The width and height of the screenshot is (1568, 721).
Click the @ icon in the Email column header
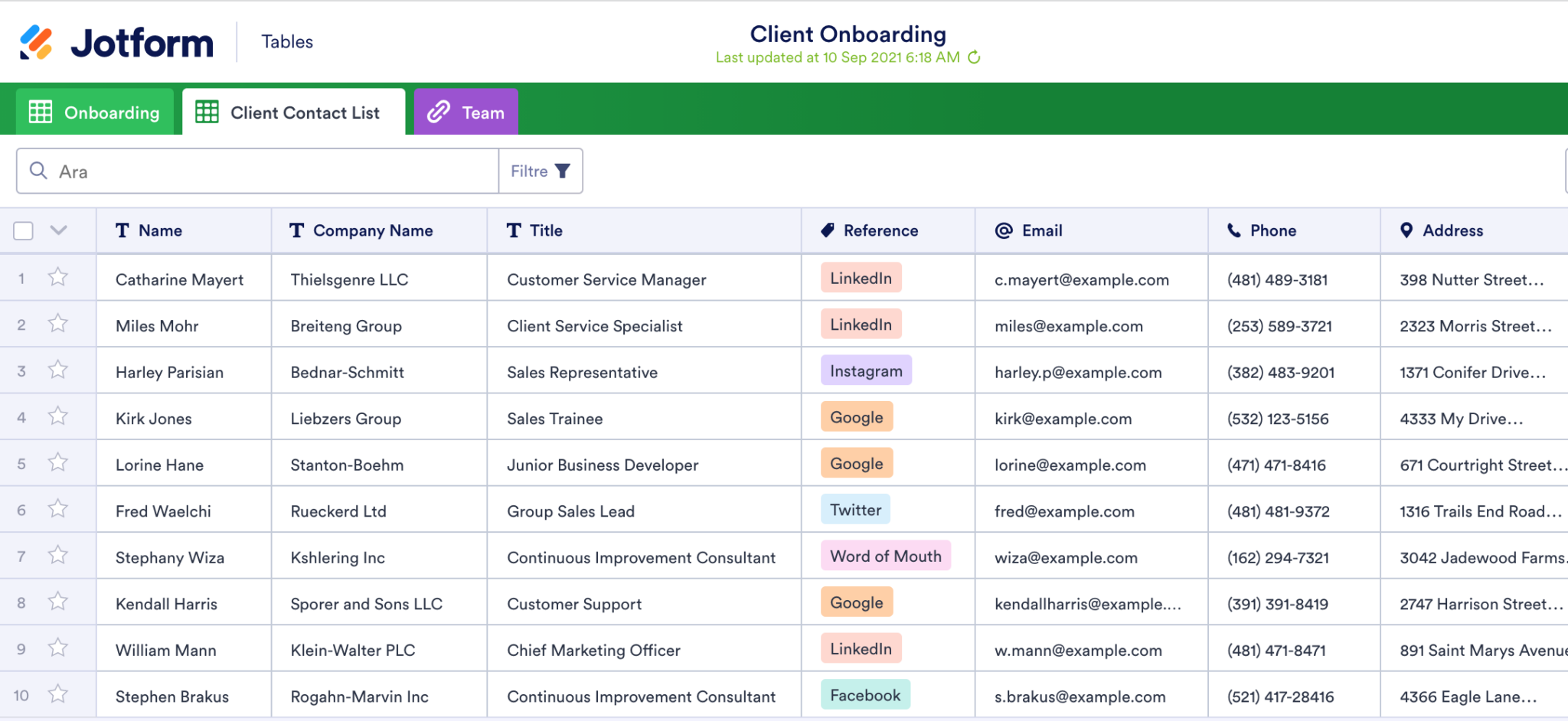tap(1003, 230)
